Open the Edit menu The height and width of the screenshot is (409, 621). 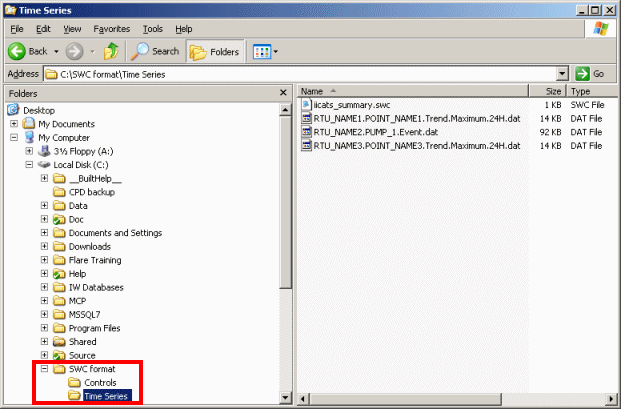[43, 29]
